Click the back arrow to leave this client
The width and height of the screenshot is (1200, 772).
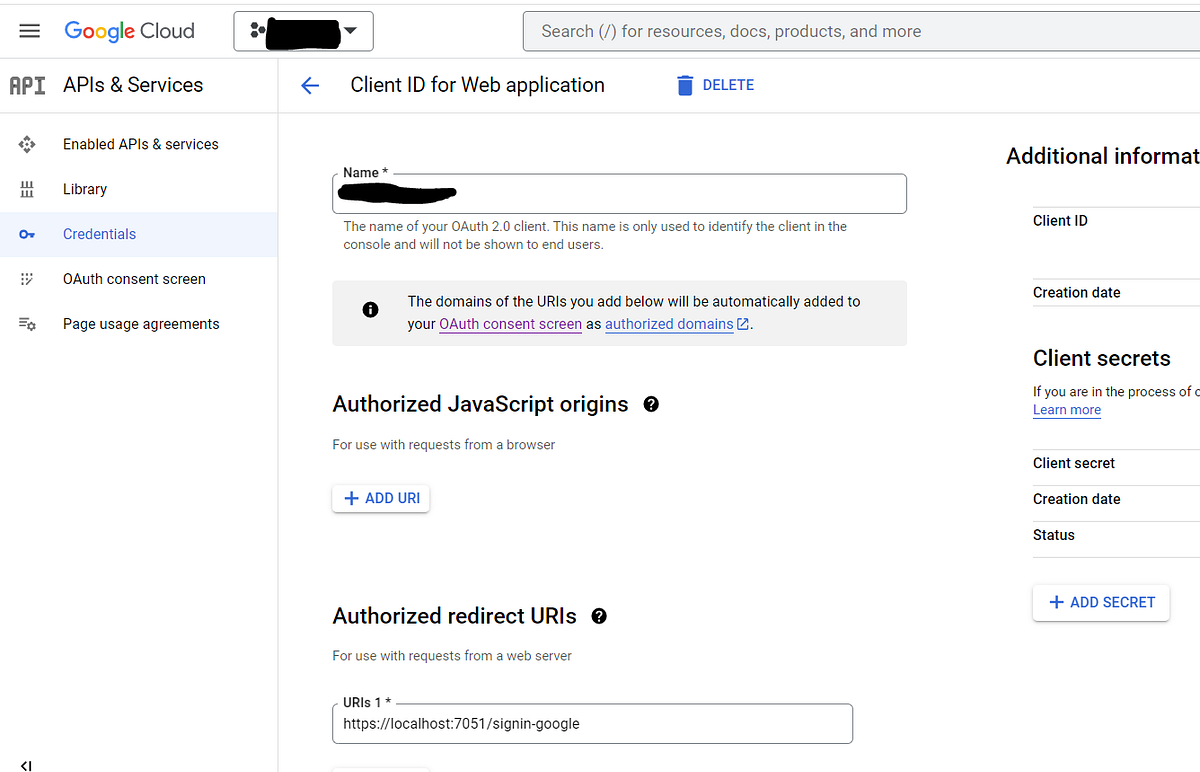point(310,85)
